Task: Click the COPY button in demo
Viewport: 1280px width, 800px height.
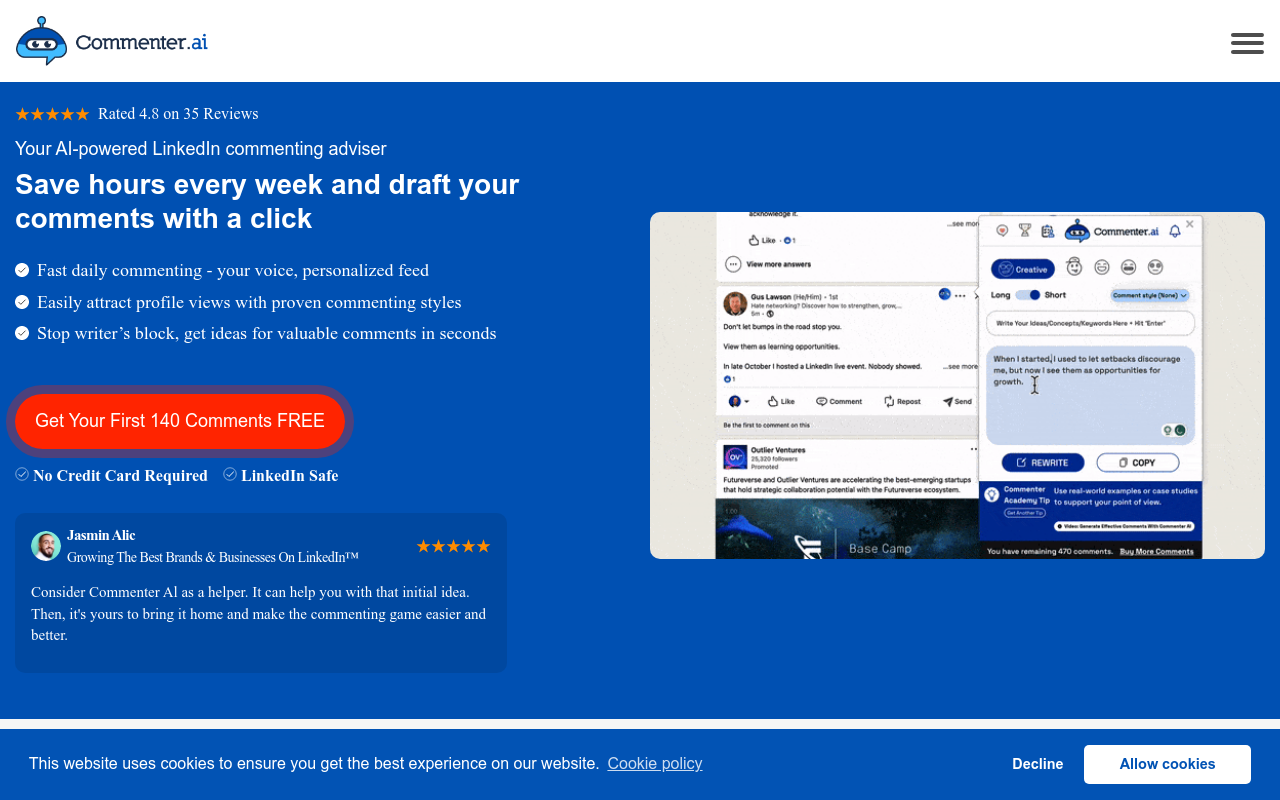Action: click(1138, 463)
